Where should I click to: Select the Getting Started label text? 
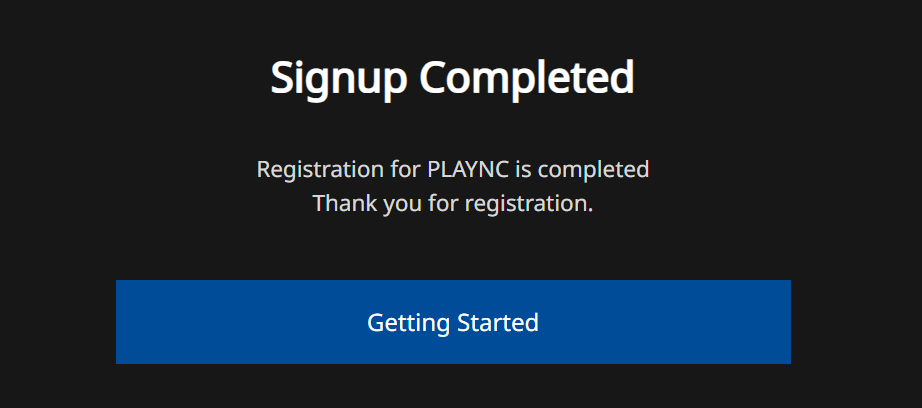(453, 323)
